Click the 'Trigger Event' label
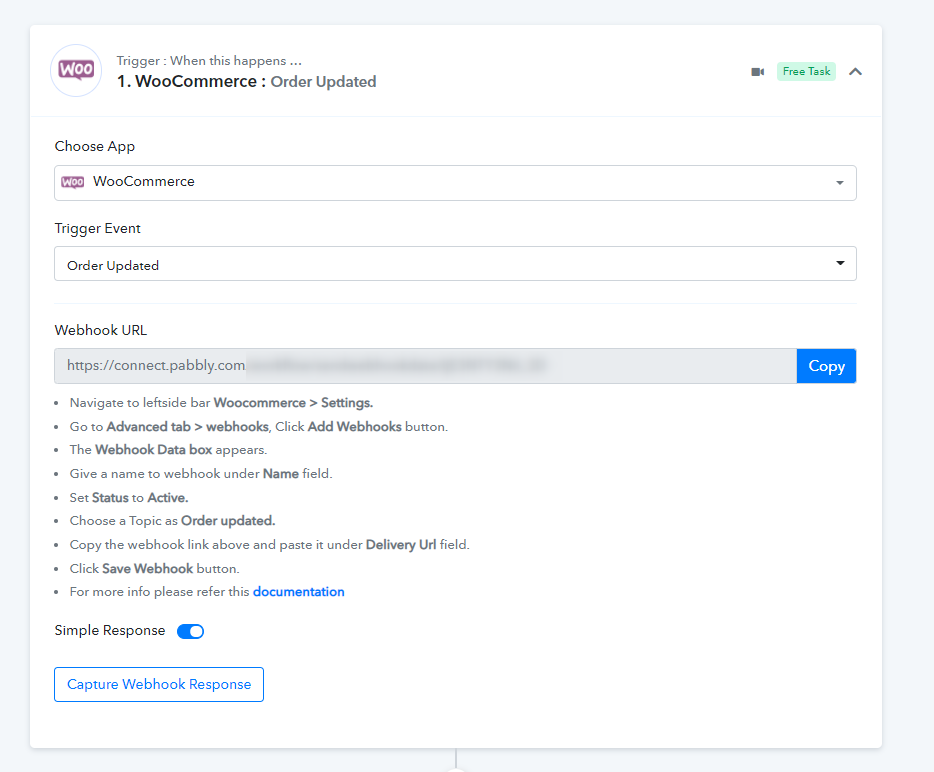Viewport: 934px width, 772px height. pyautogui.click(x=98, y=229)
